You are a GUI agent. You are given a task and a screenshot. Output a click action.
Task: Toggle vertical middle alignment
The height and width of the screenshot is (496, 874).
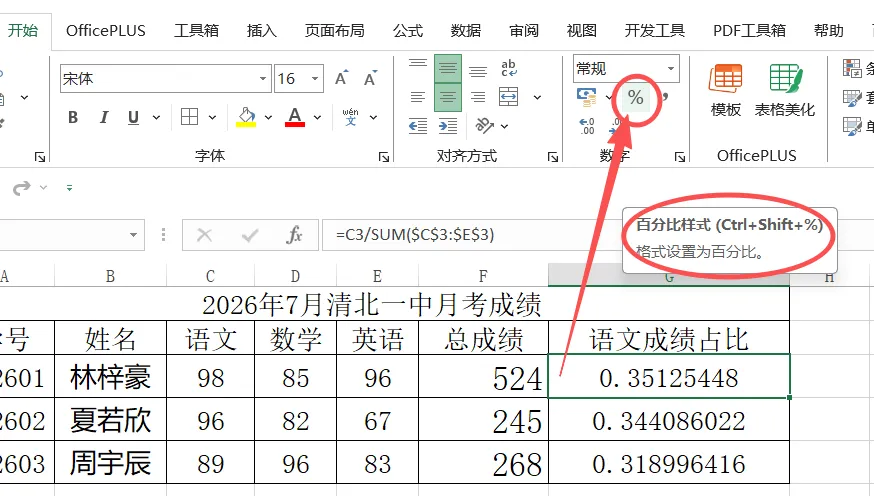point(448,68)
